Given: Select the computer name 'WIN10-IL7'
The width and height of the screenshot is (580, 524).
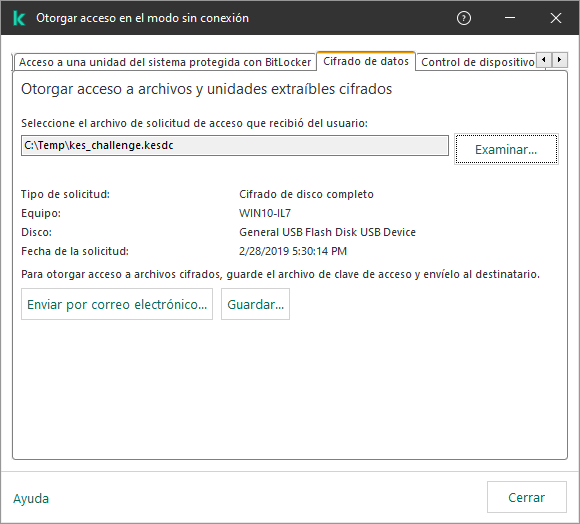Looking at the screenshot, I should point(265,213).
